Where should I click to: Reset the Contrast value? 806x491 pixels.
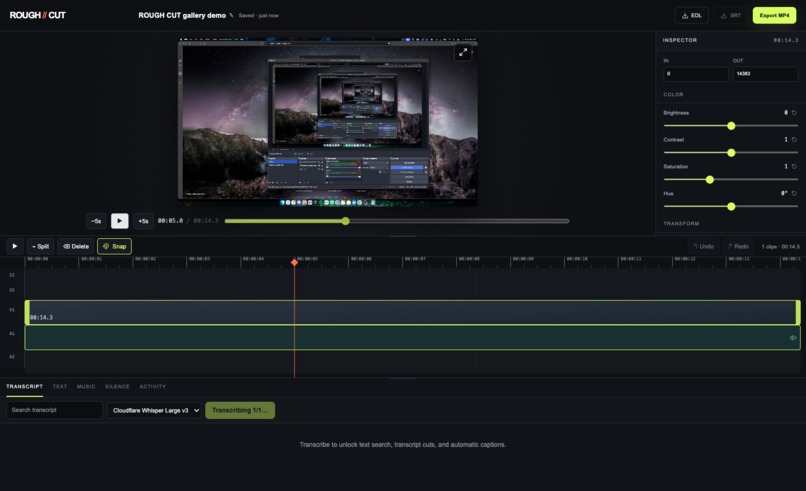tap(794, 139)
